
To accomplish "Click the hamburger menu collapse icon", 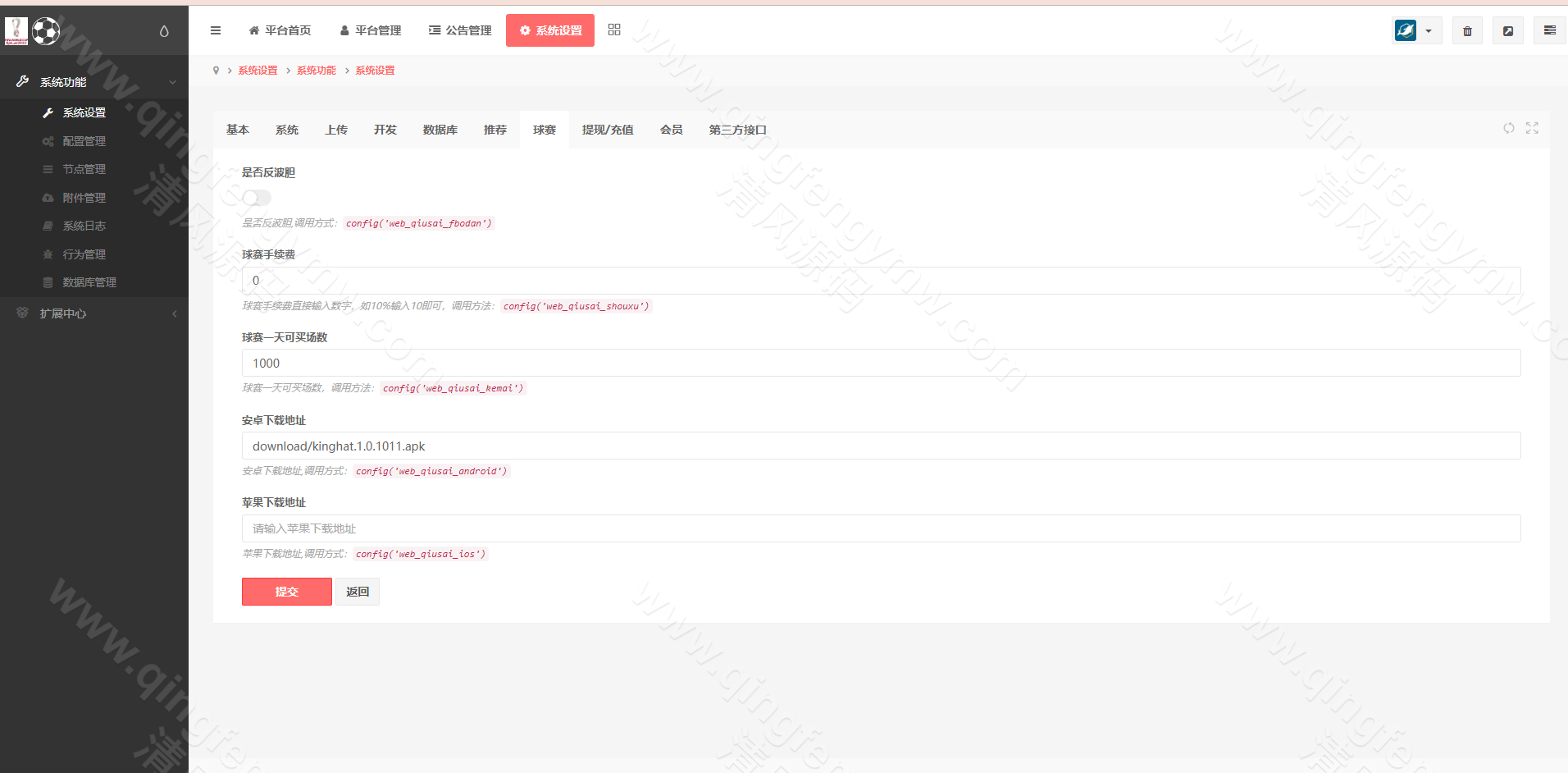I will click(216, 30).
